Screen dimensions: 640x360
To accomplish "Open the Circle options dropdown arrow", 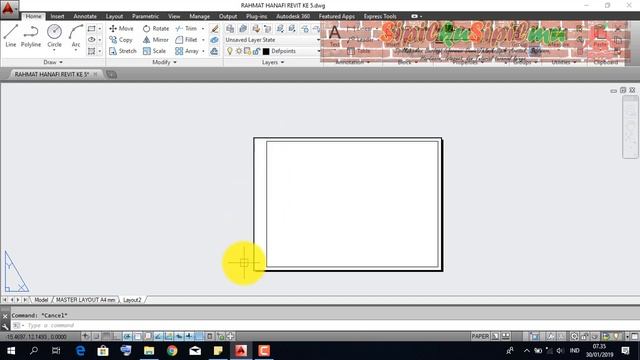I will click(x=54, y=50).
